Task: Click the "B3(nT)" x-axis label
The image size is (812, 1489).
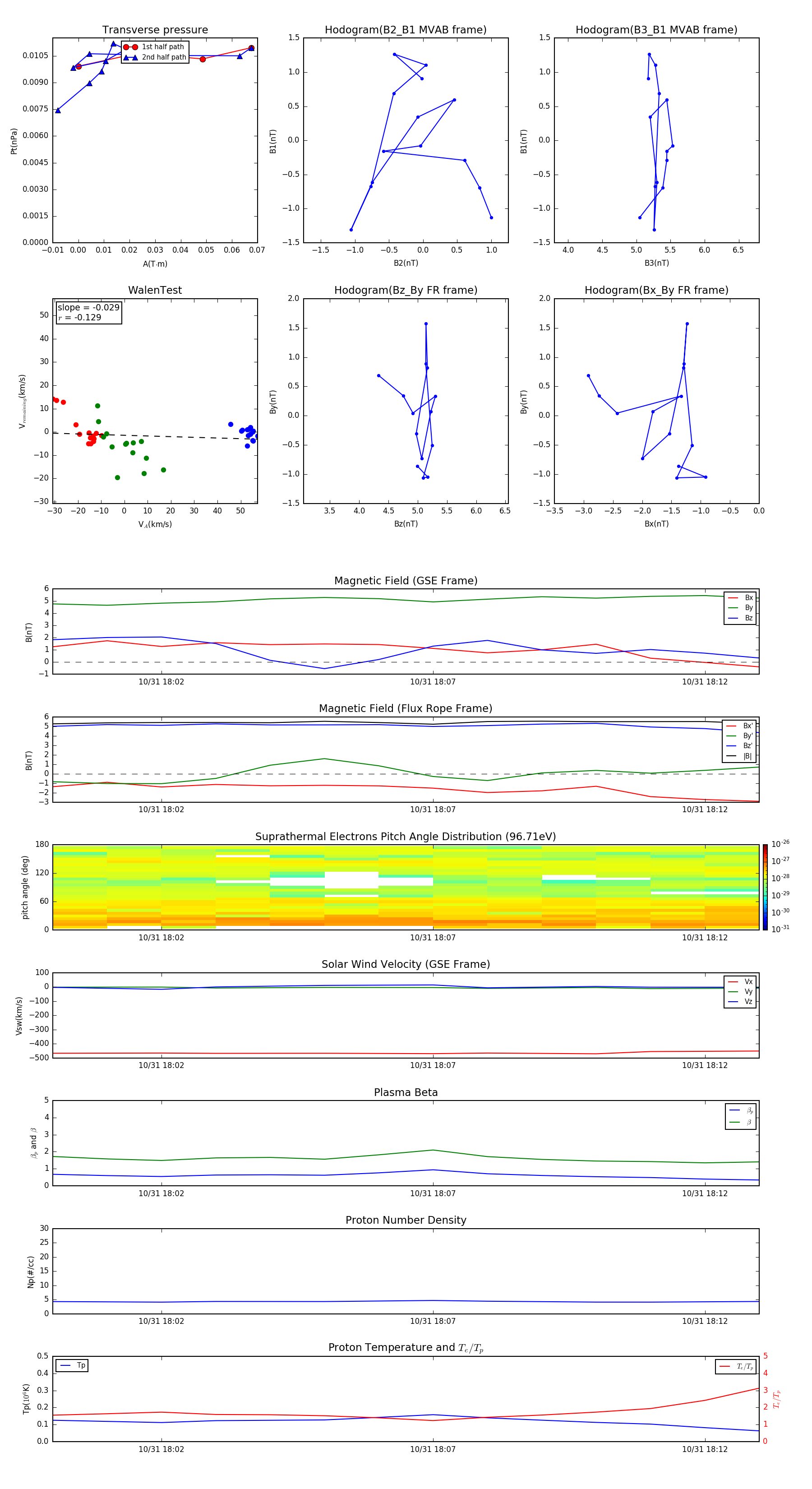Action: click(656, 263)
